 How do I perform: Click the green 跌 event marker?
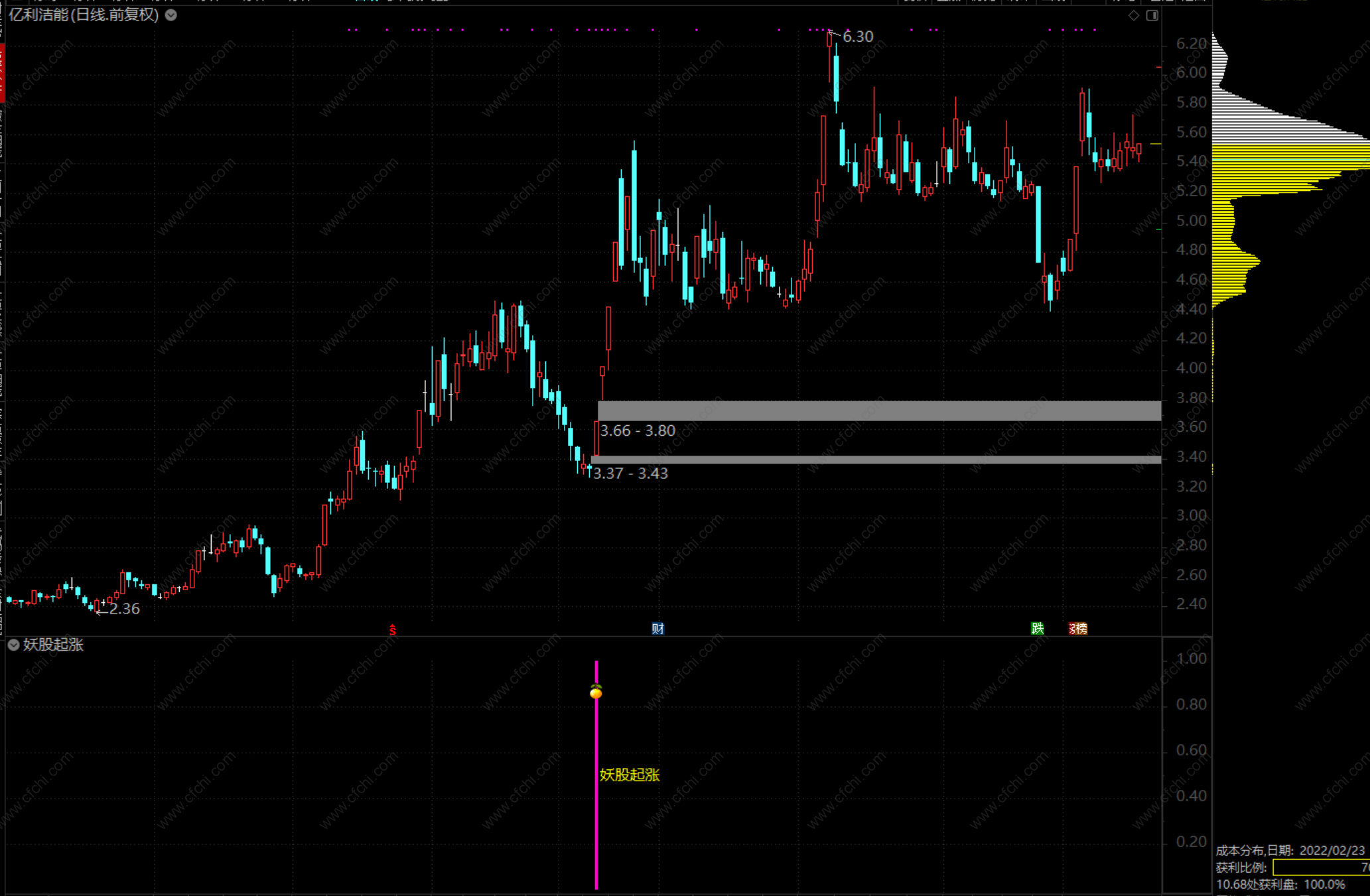[1038, 628]
